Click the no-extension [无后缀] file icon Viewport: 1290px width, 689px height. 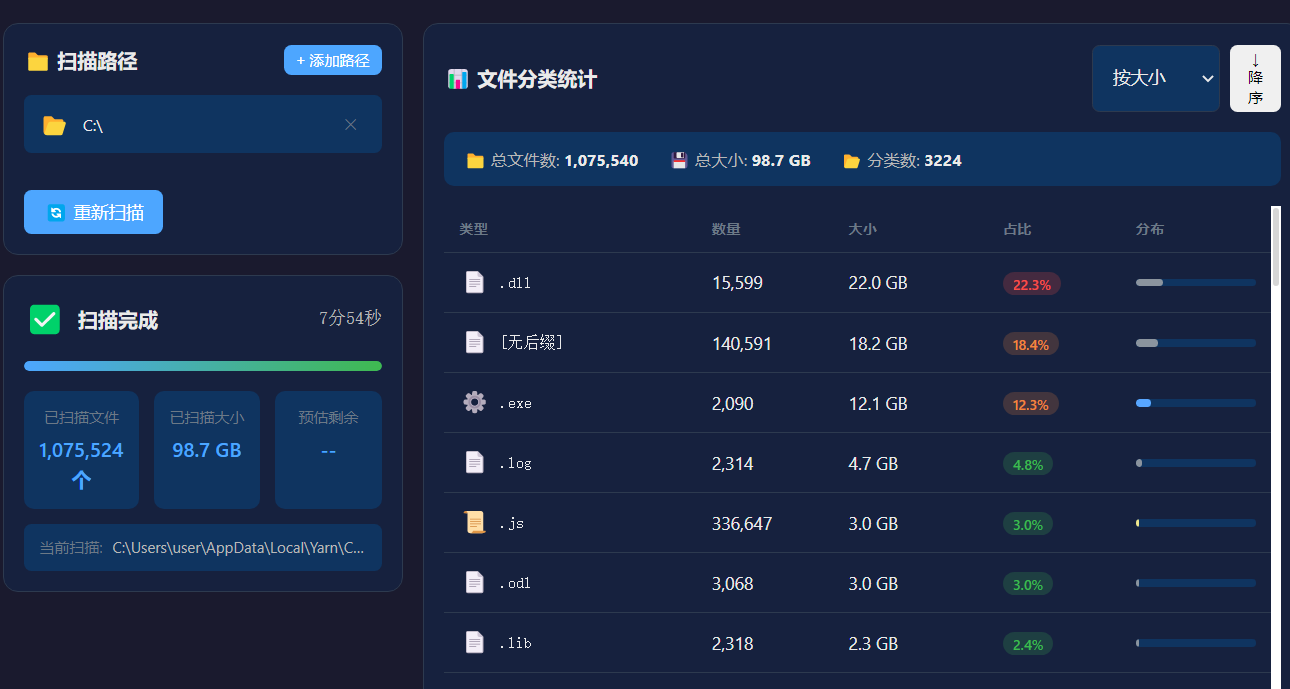pyautogui.click(x=475, y=343)
